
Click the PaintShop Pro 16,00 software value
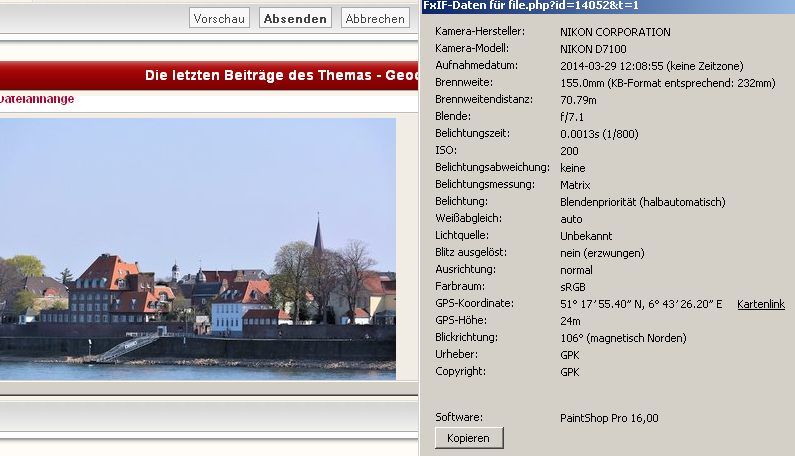[x=609, y=418]
